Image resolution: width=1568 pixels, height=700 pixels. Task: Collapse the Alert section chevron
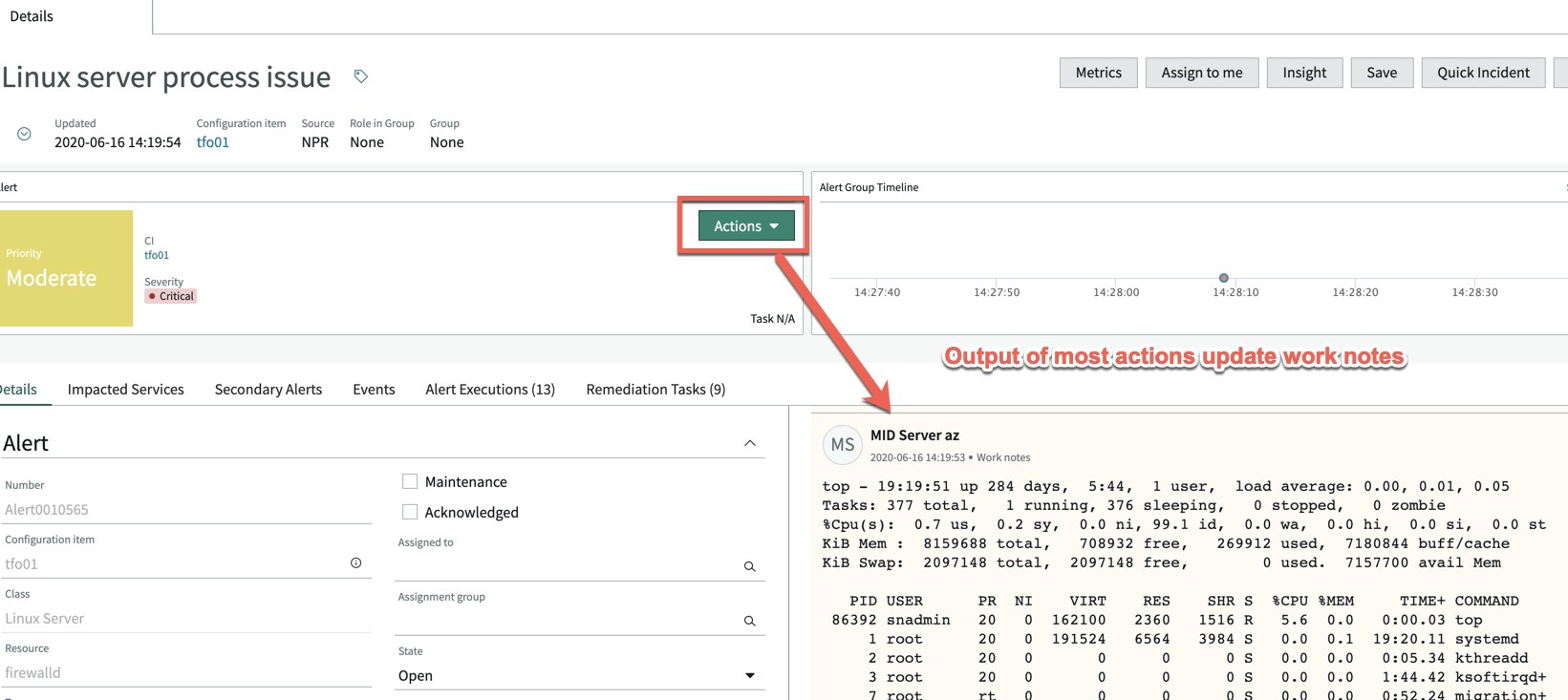[x=750, y=443]
